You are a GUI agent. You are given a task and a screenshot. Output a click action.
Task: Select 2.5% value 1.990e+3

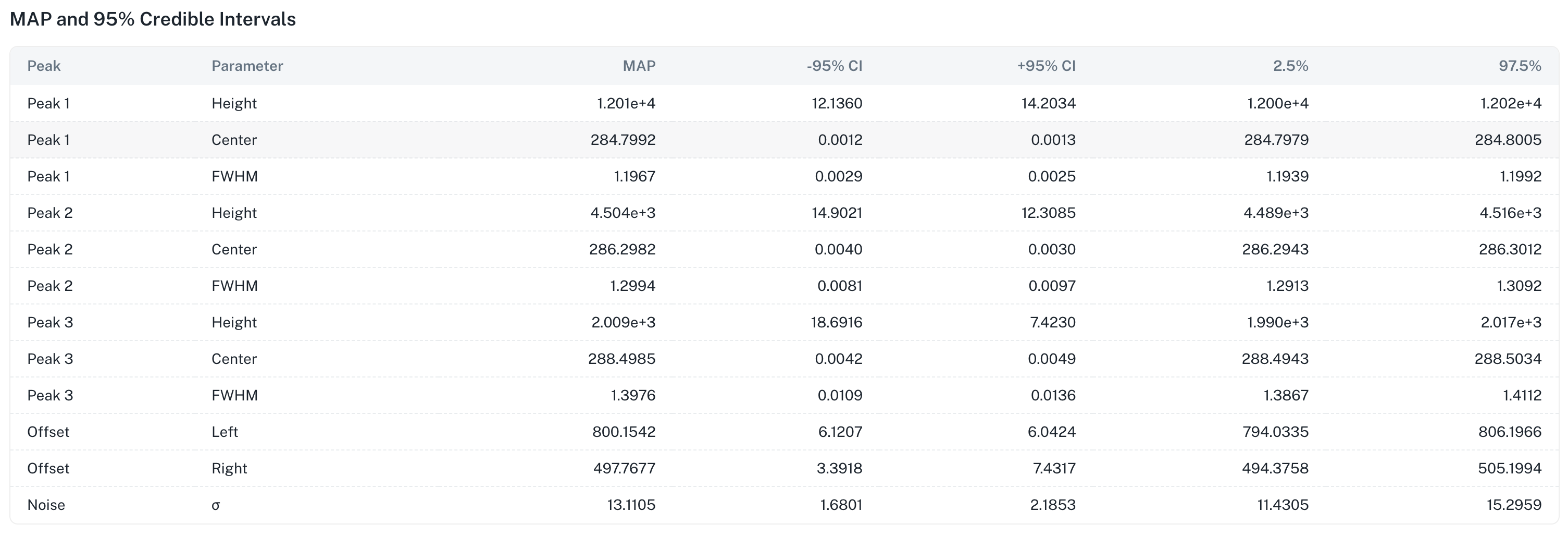click(1278, 323)
